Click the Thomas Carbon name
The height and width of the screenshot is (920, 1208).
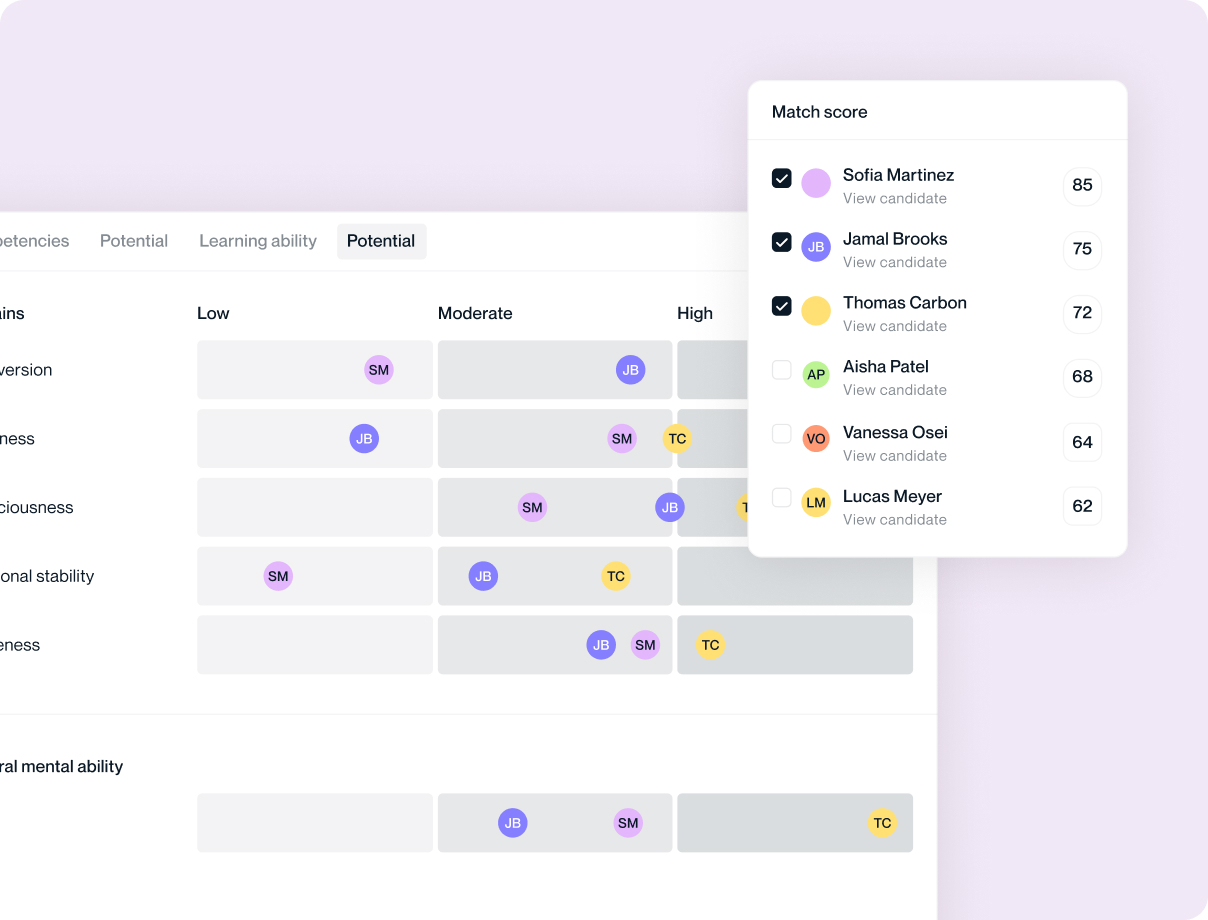tap(905, 303)
